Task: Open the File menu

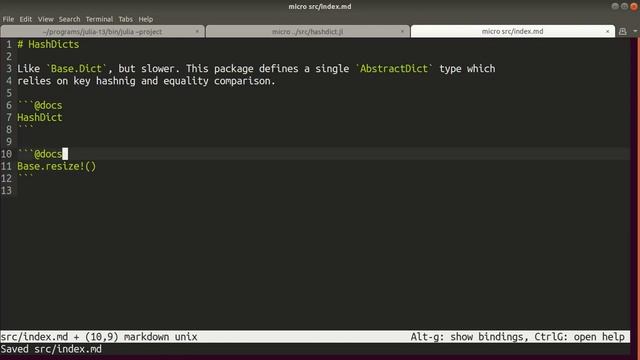Action: pyautogui.click(x=8, y=19)
